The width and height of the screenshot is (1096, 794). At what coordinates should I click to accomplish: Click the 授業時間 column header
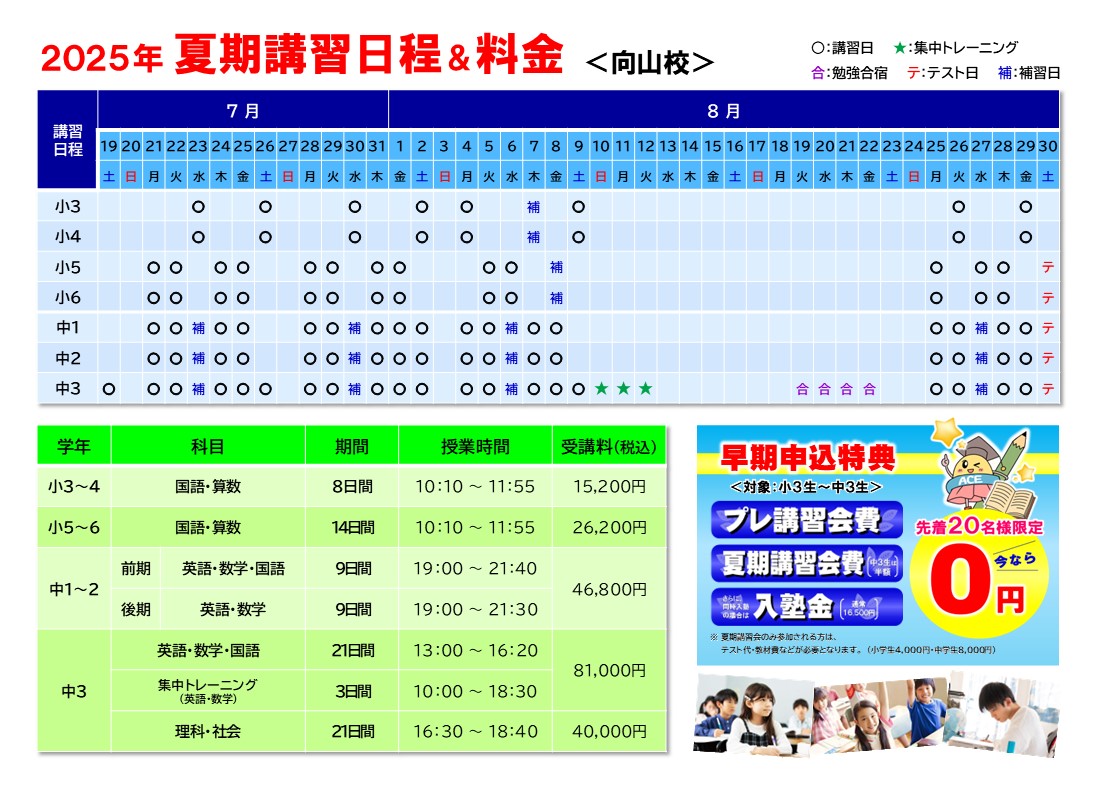(x=475, y=446)
